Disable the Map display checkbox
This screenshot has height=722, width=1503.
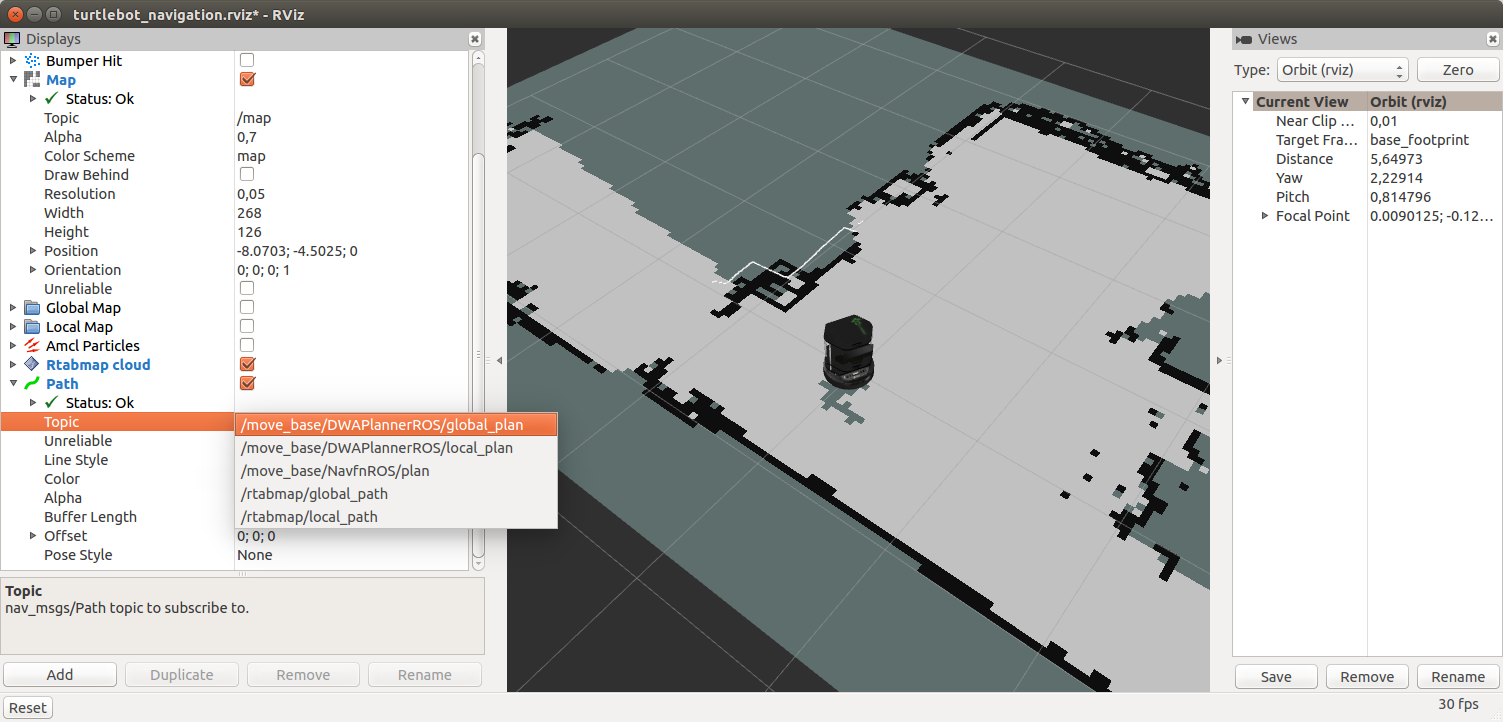[x=247, y=80]
